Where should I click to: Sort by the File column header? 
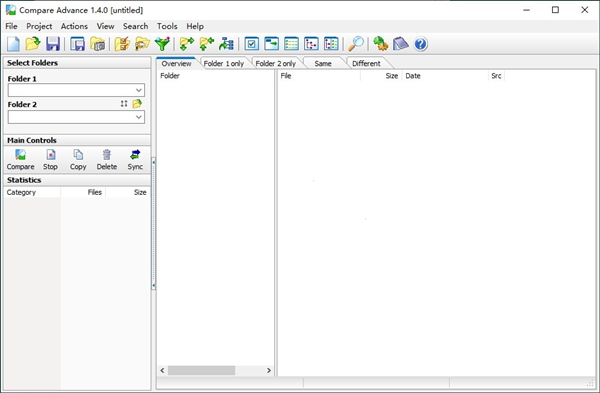click(319, 76)
